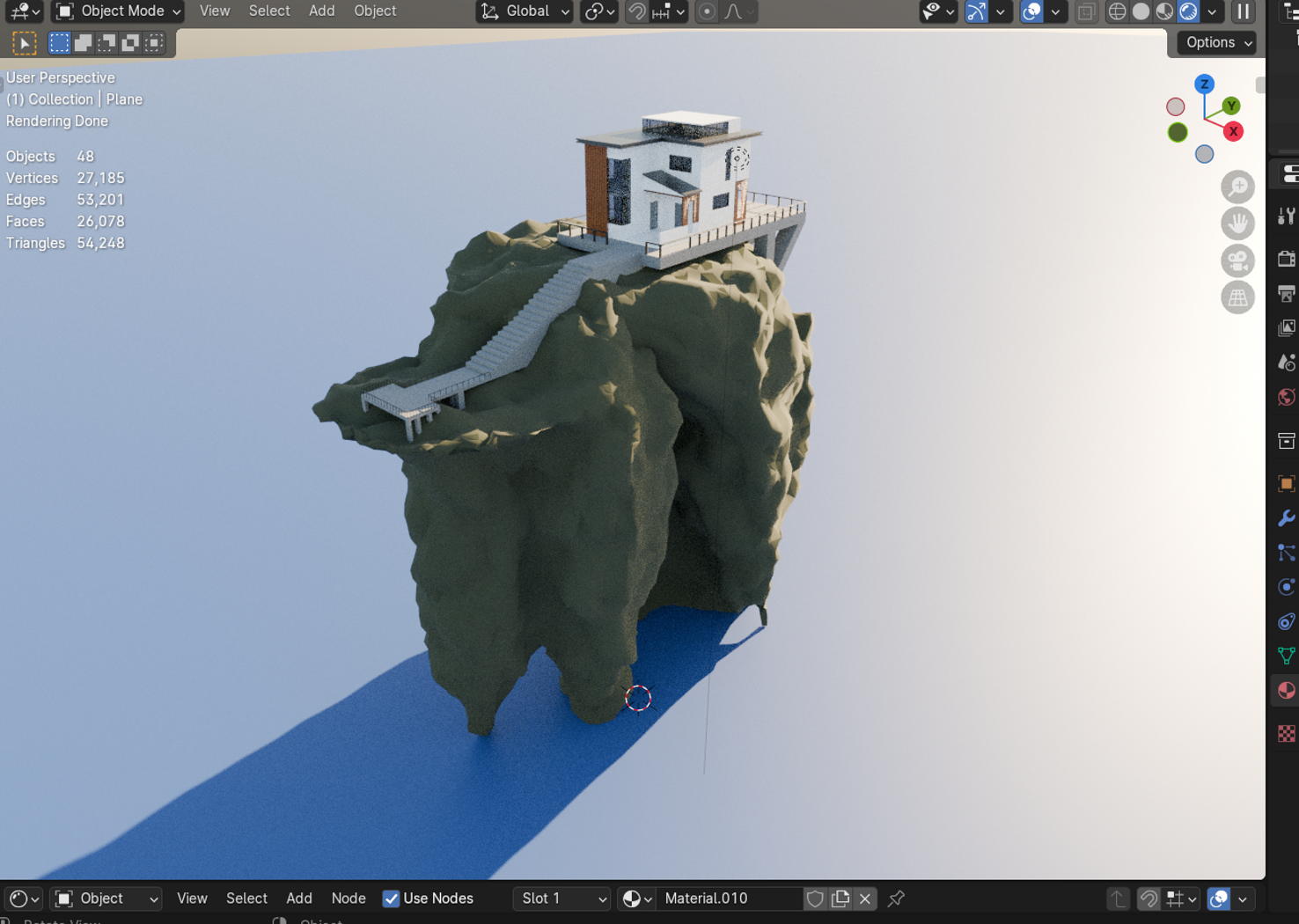
Task: Switch perspective/orthographic with grid gizmo
Action: (x=1237, y=297)
